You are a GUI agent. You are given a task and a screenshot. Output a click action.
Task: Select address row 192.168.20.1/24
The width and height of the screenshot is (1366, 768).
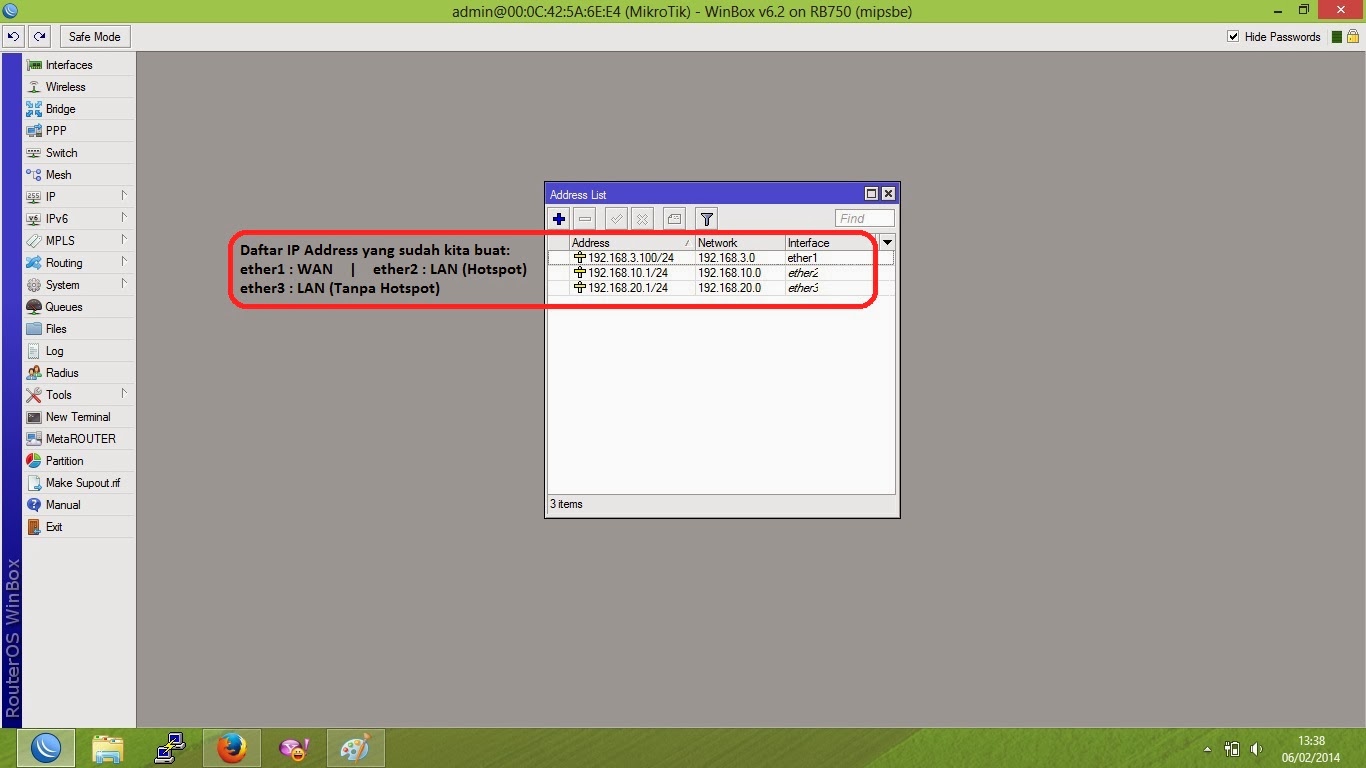click(x=721, y=288)
